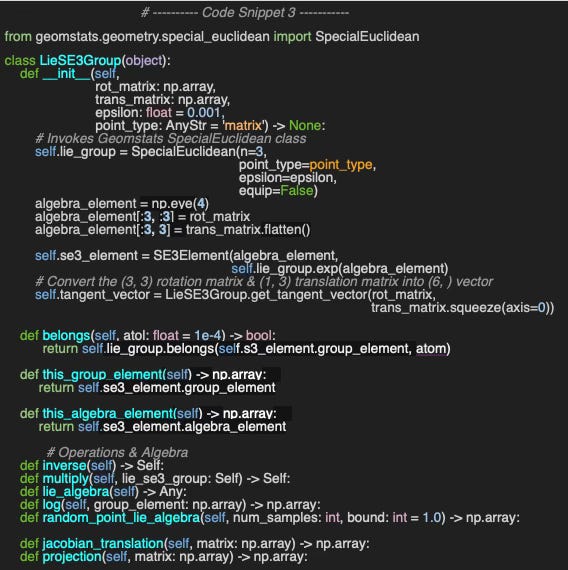Click the 'rot_matrix: np.array,' parameter line
This screenshot has width=568, height=570.
155,87
